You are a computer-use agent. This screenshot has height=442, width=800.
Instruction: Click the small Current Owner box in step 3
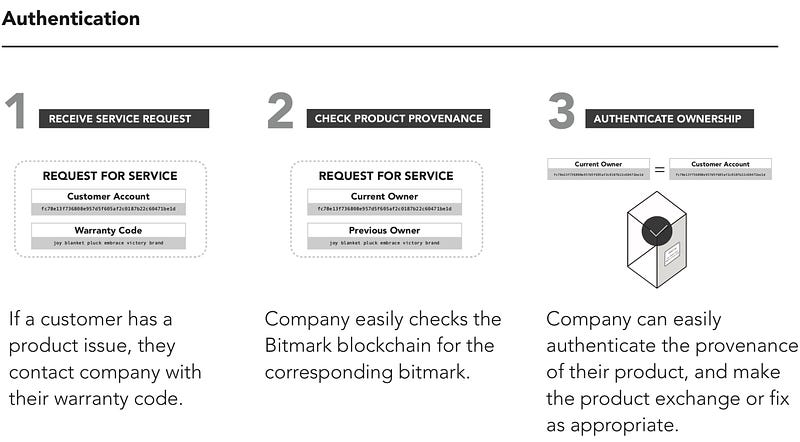point(598,169)
